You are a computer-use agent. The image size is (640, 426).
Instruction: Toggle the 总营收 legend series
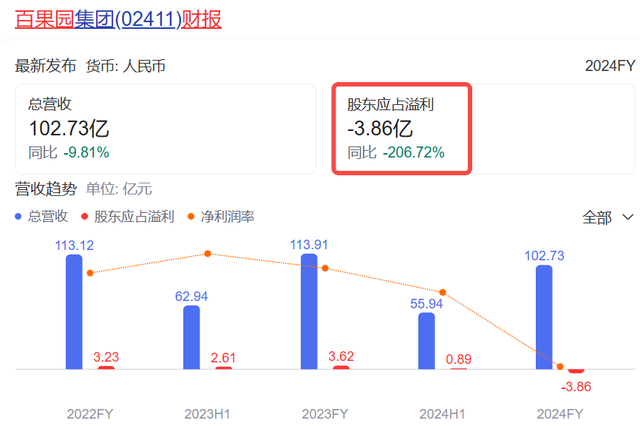42,216
